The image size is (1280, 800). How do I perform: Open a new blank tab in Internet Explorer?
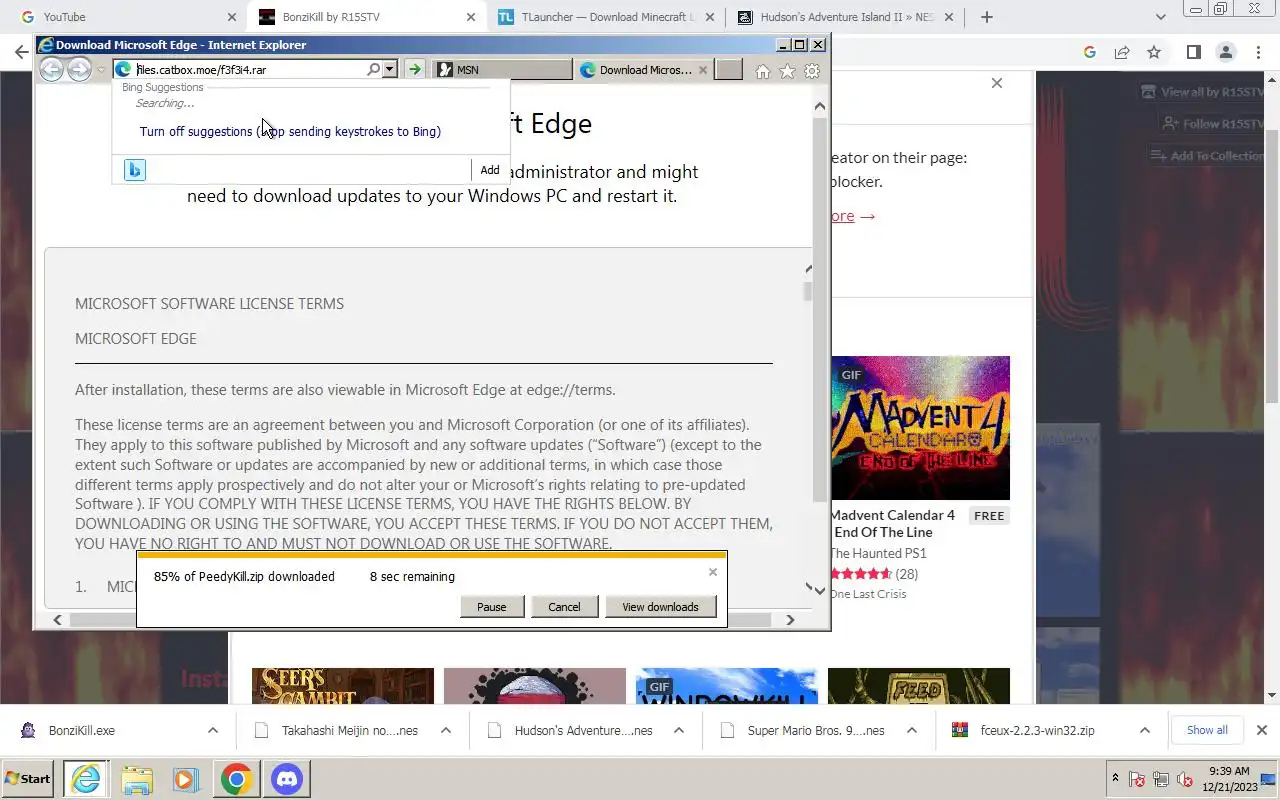click(x=728, y=70)
